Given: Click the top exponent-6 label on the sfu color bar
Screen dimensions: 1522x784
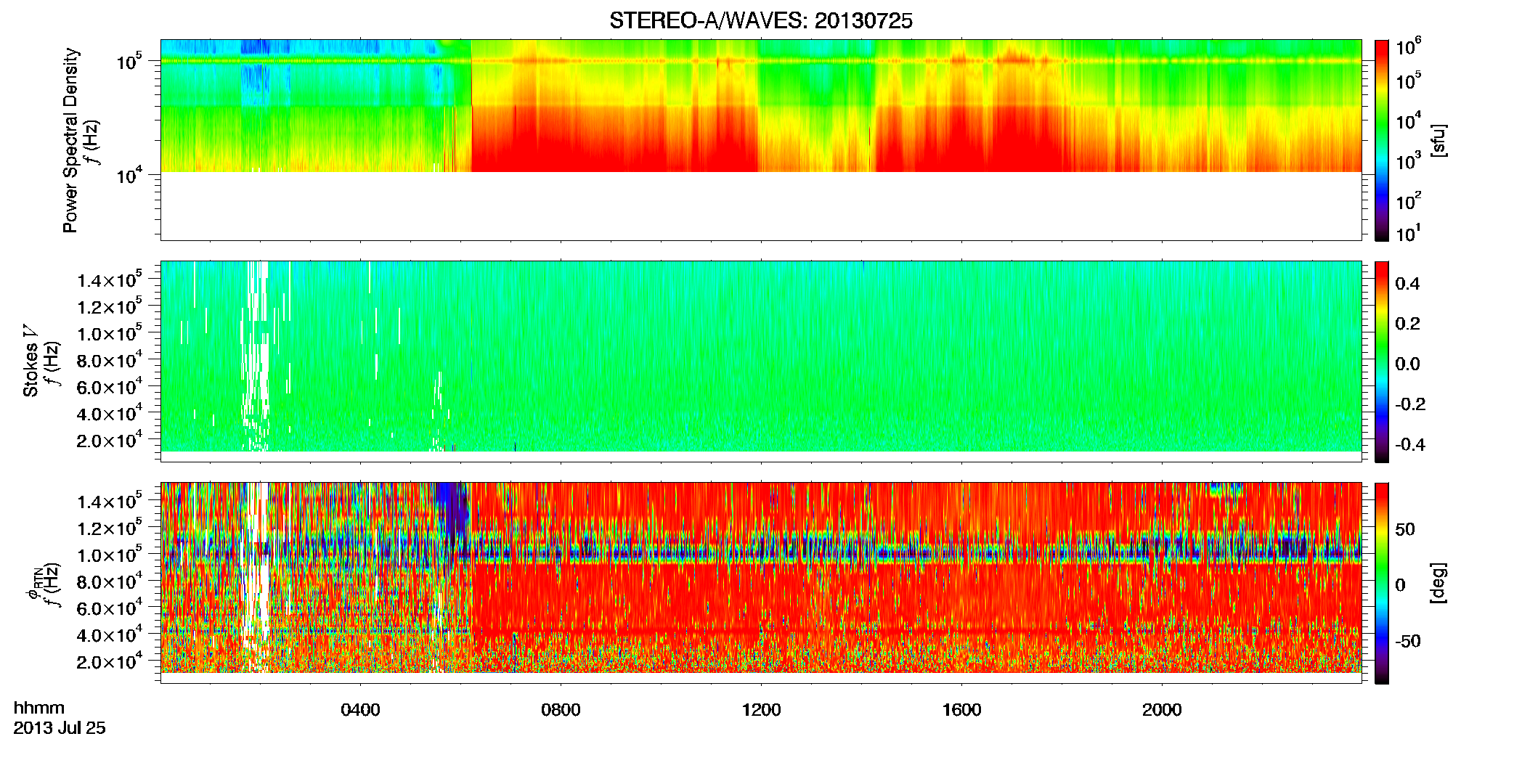Looking at the screenshot, I should tap(1408, 47).
